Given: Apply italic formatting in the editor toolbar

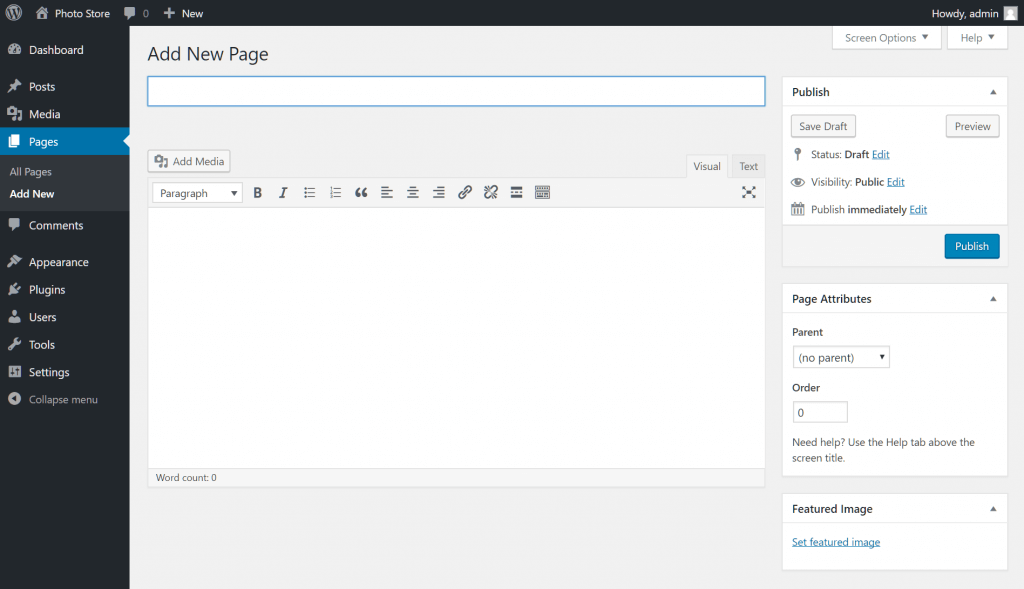Looking at the screenshot, I should pos(283,192).
